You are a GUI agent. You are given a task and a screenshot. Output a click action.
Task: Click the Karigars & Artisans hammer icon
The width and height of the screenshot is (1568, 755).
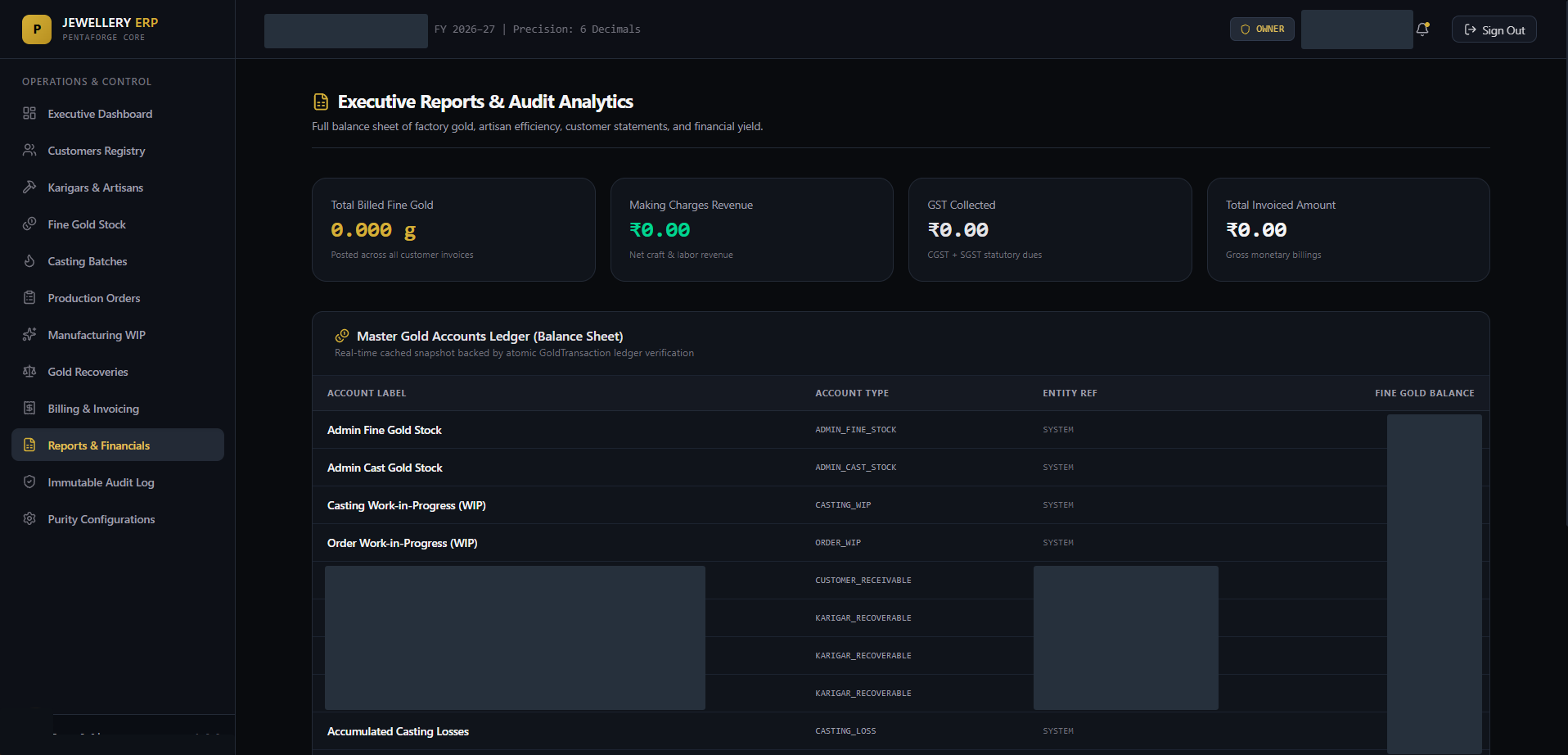(29, 187)
